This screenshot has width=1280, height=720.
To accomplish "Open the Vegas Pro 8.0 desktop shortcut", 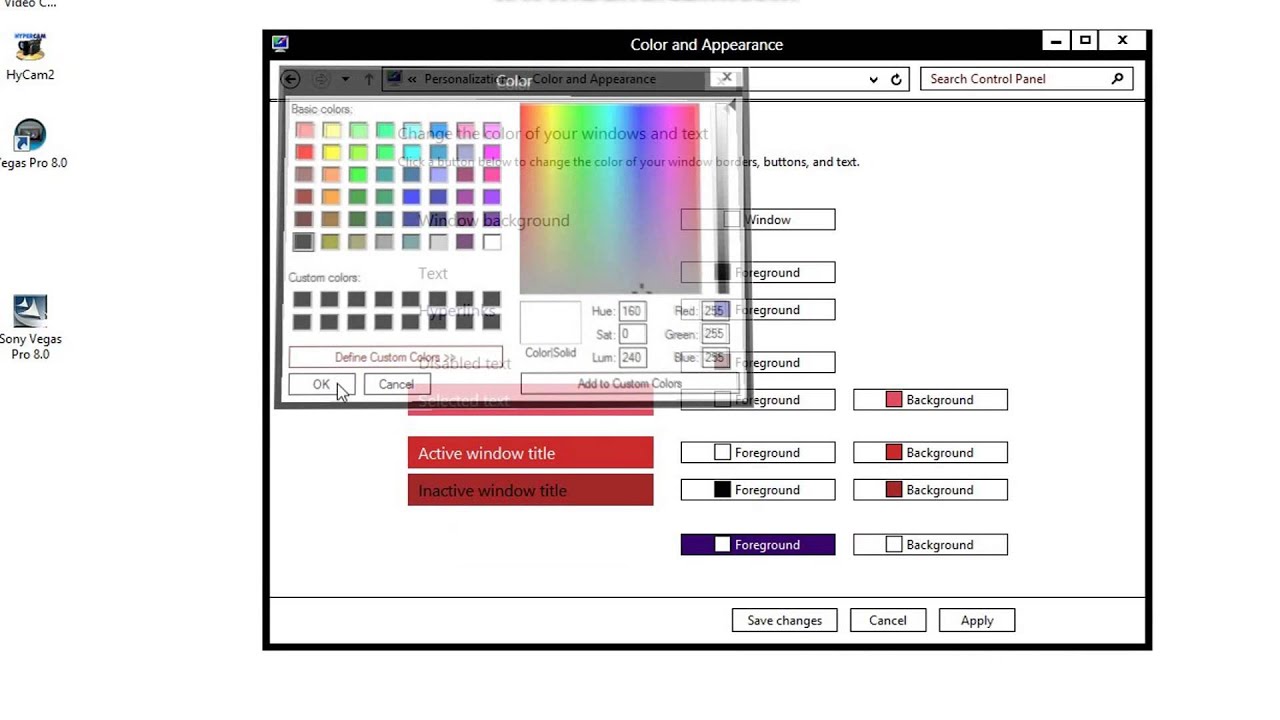I will click(x=30, y=145).
